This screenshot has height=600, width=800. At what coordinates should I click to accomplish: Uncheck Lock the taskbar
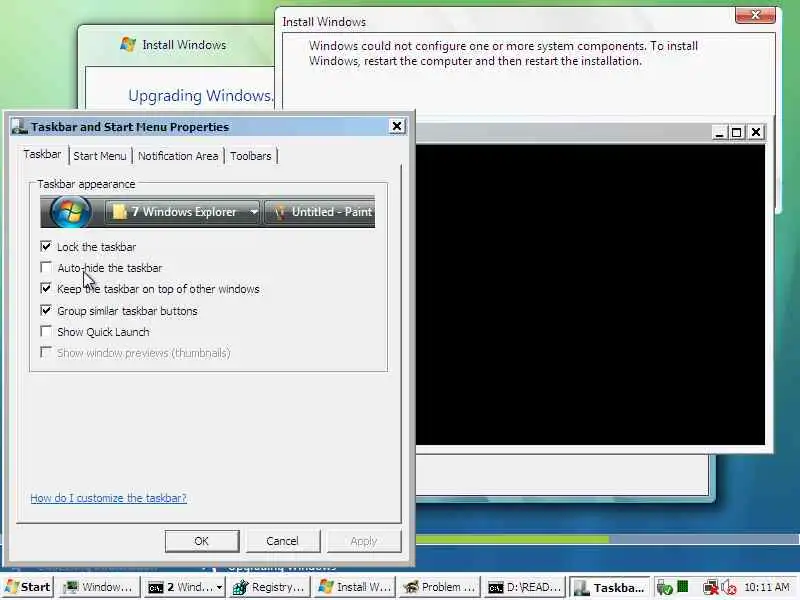[46, 246]
